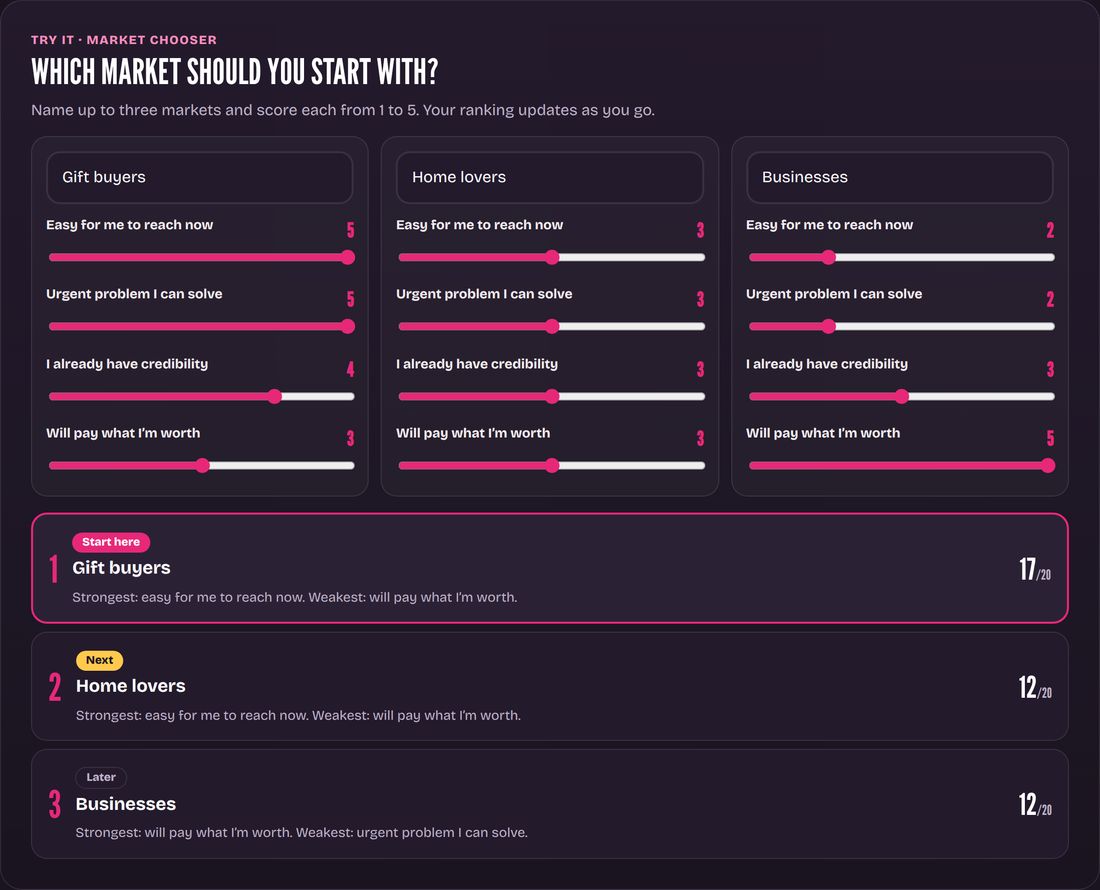
Task: Select Gift buyers ranking title
Action: tap(121, 568)
